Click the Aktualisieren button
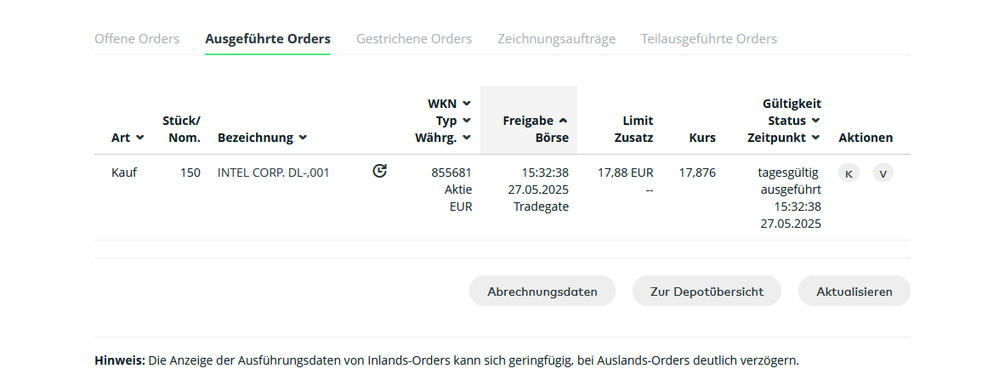Image resolution: width=999 pixels, height=368 pixels. click(x=854, y=291)
